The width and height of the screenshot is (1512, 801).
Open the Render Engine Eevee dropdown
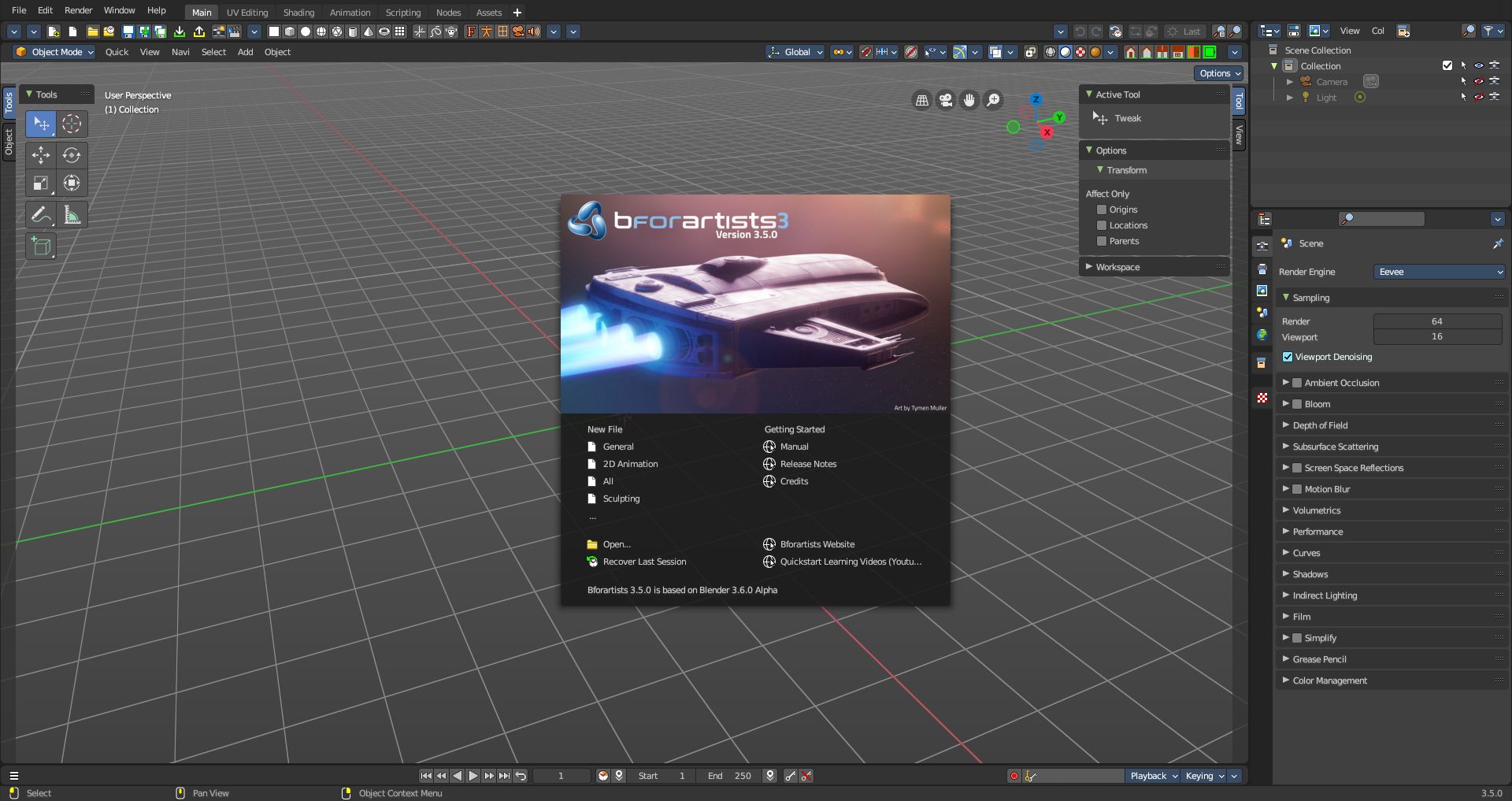tap(1439, 272)
